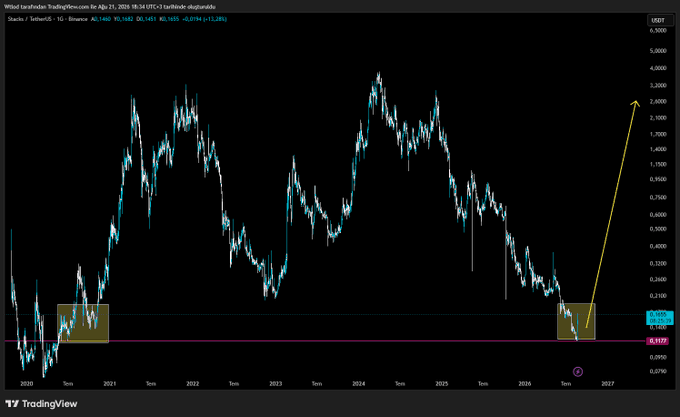Image resolution: width=680 pixels, height=417 pixels.
Task: Click the 0,2600 price axis label
Action: click(x=658, y=280)
